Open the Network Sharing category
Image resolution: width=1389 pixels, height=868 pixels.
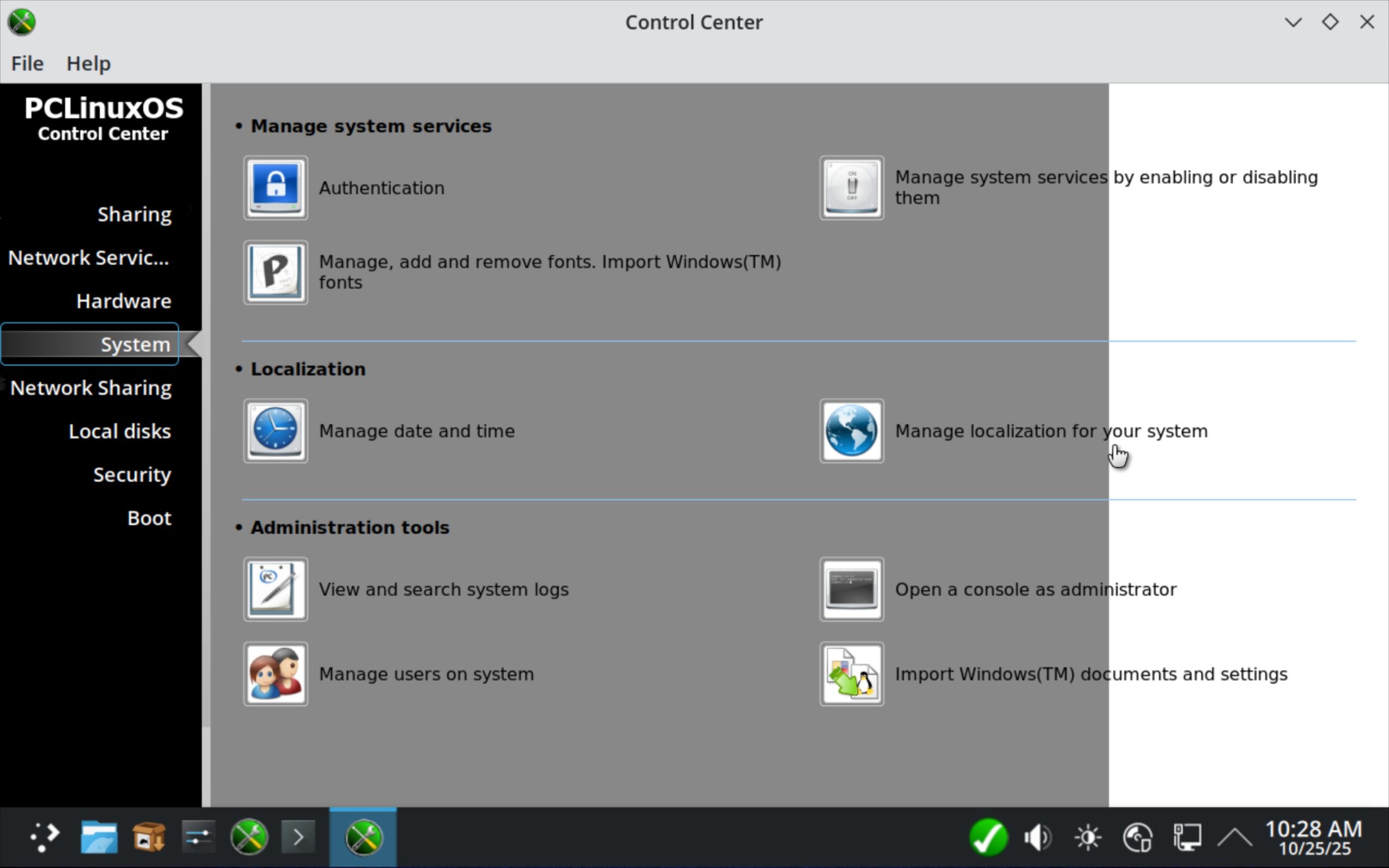91,388
